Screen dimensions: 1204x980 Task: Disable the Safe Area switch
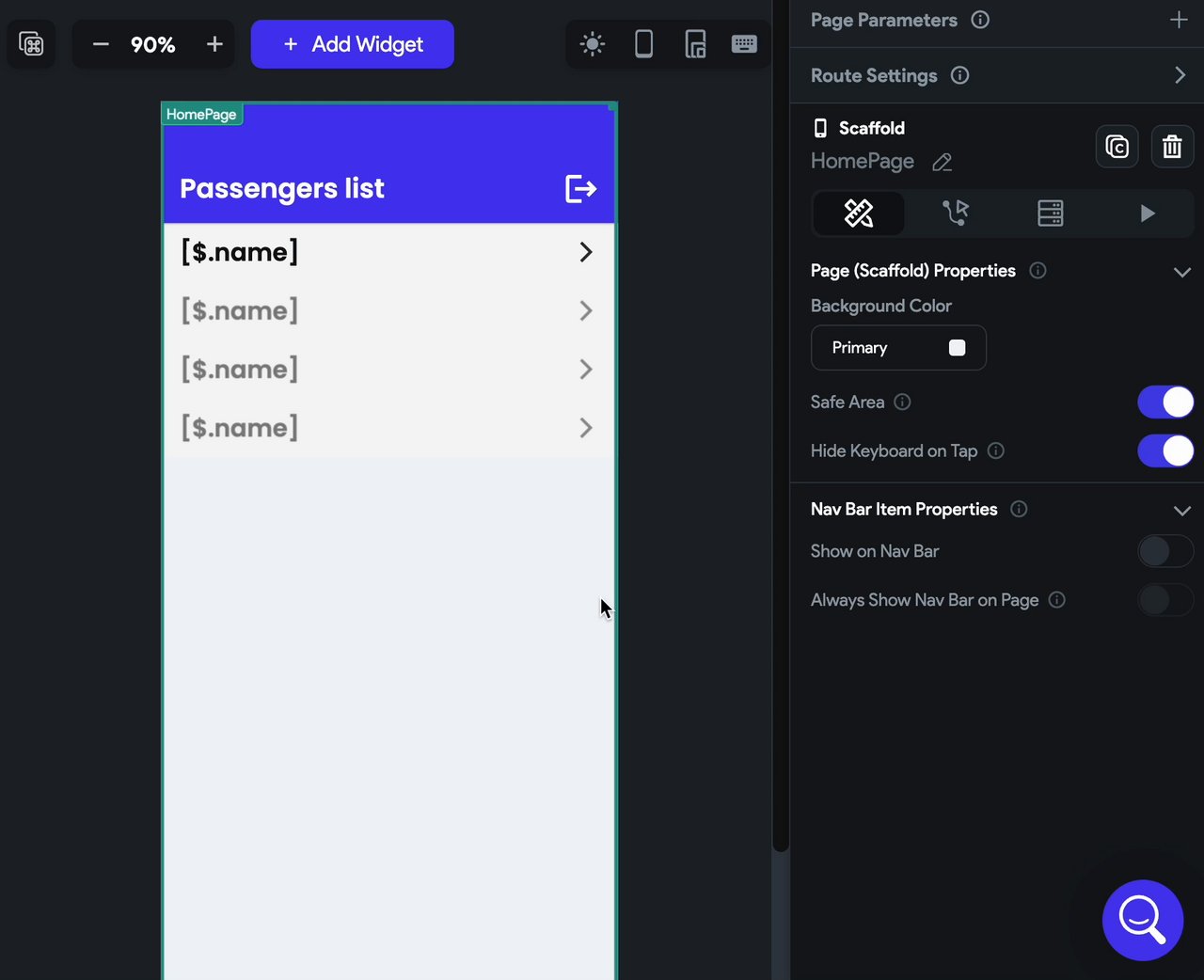pyautogui.click(x=1164, y=402)
